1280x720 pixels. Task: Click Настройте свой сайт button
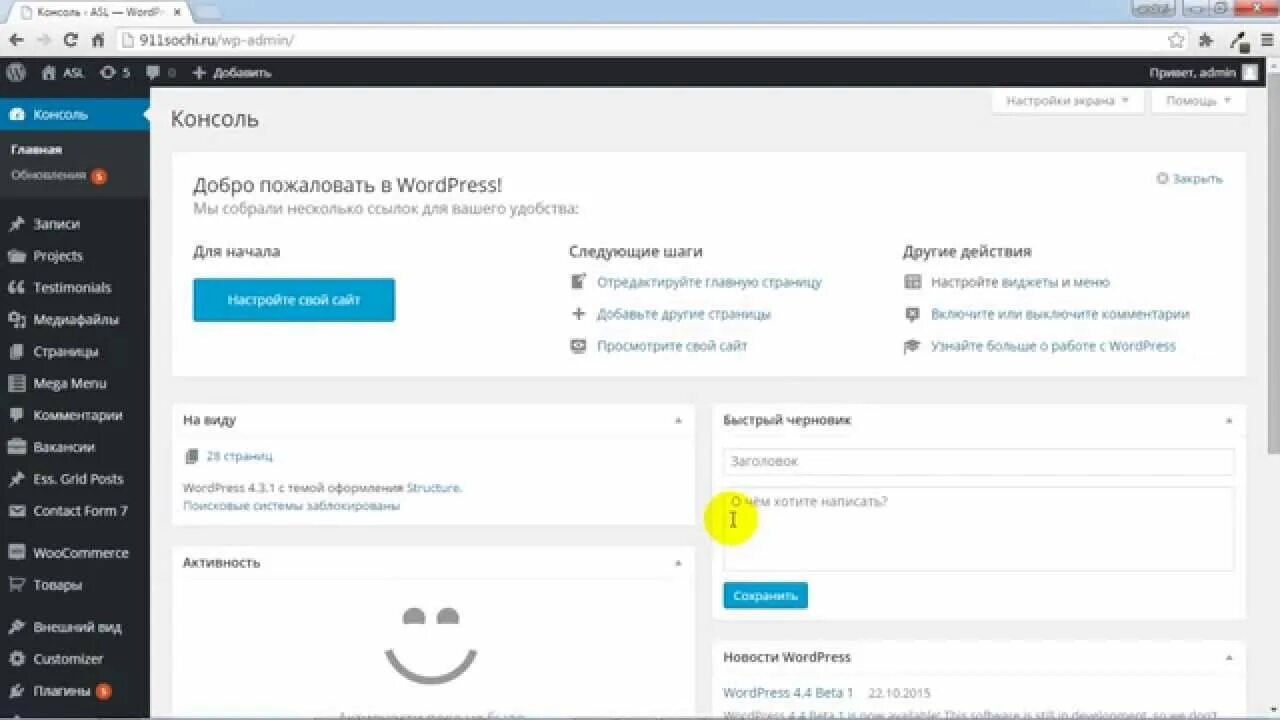pyautogui.click(x=294, y=300)
